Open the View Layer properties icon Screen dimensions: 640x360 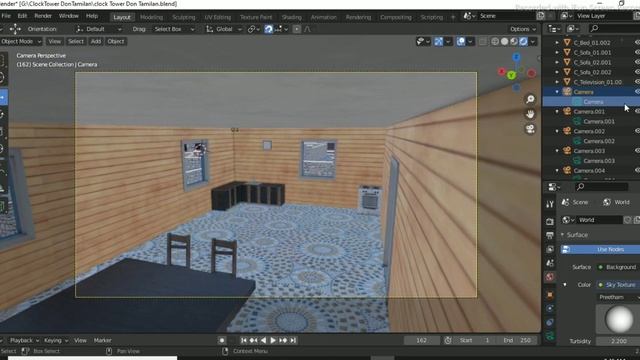point(550,249)
